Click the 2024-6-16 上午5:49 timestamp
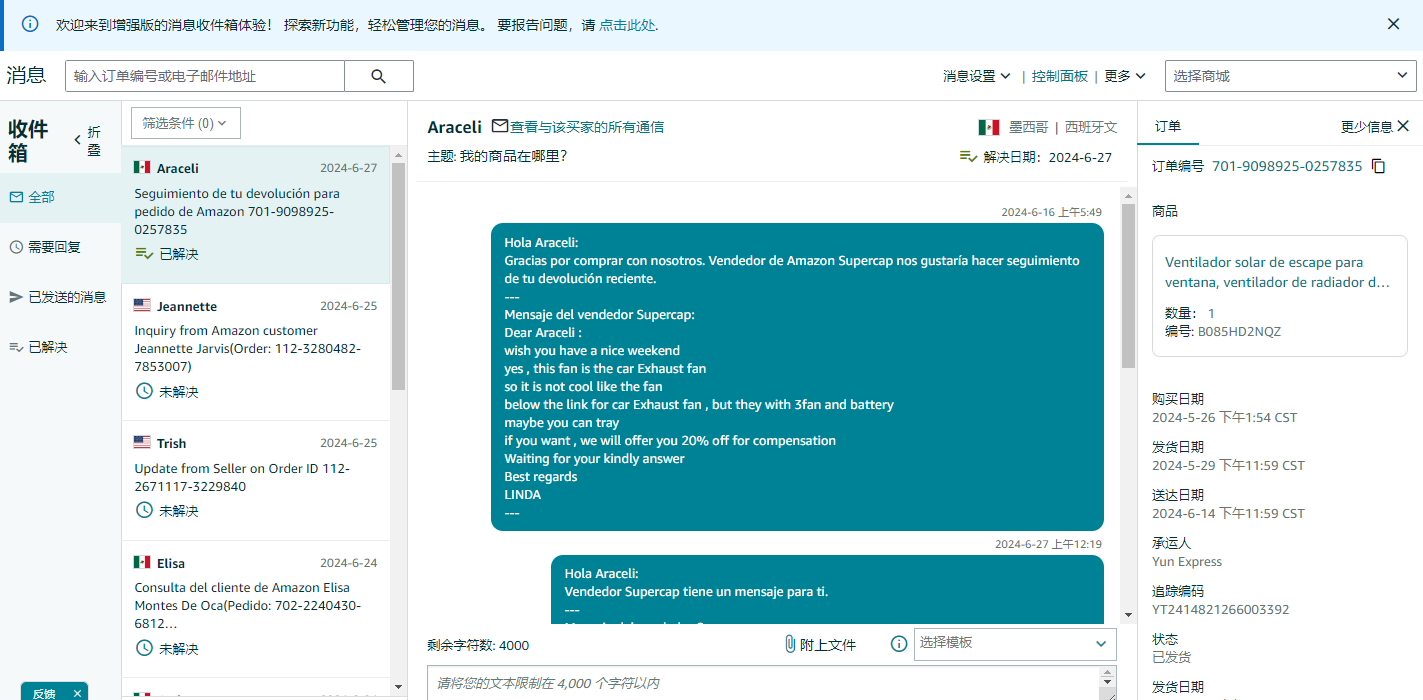The width and height of the screenshot is (1423, 700). pyautogui.click(x=1051, y=212)
